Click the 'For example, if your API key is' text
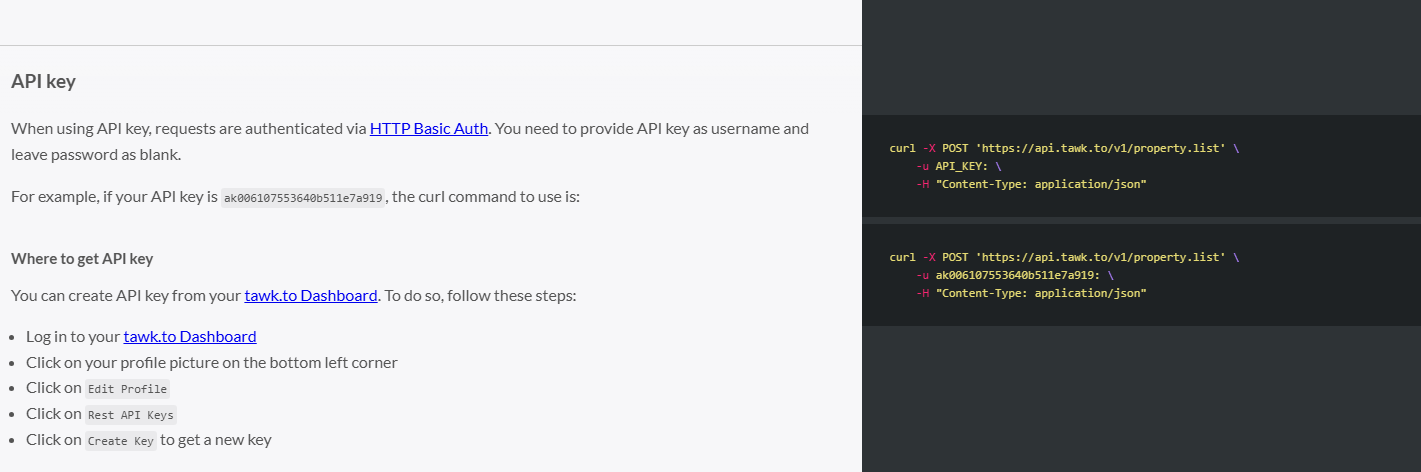1421x472 pixels. (114, 197)
